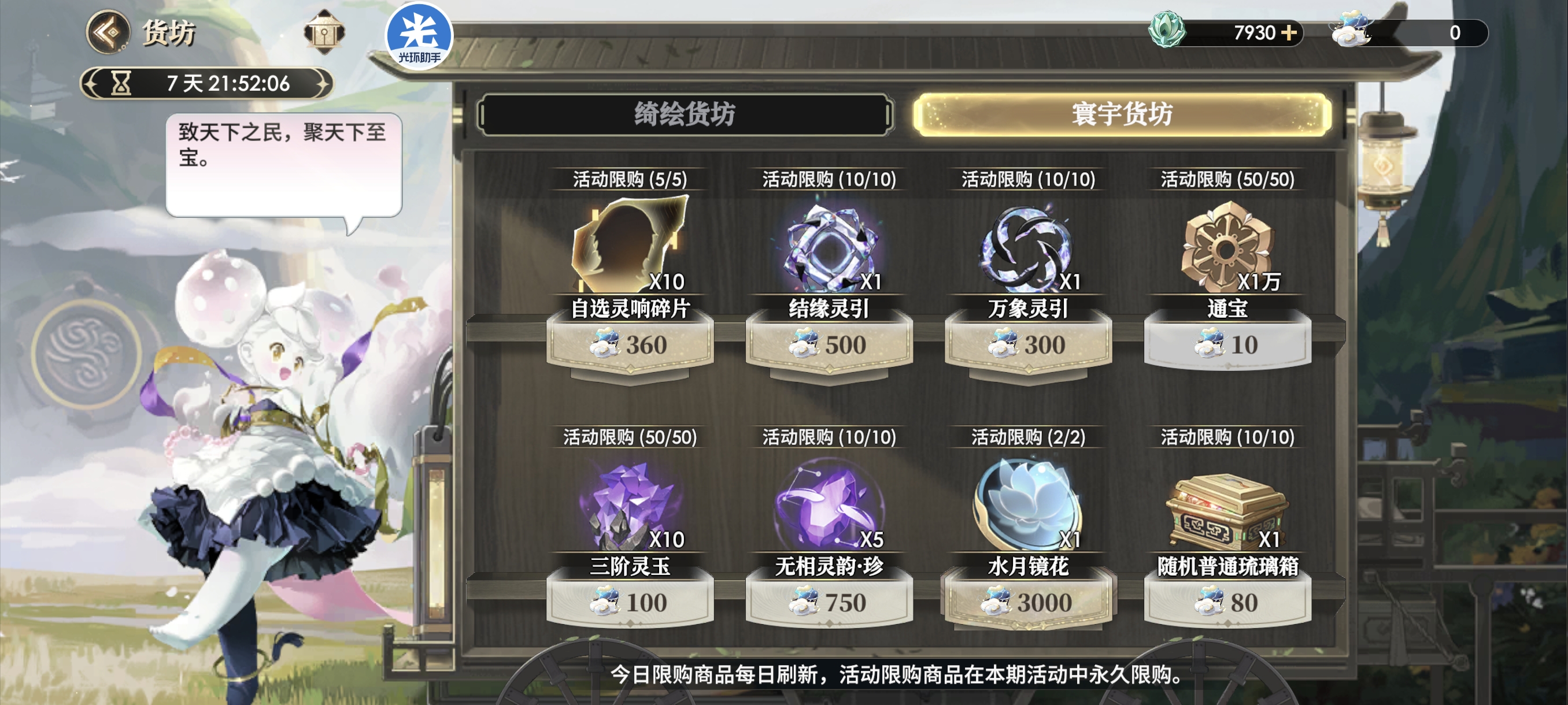
Task: Tap the event countdown timer bar
Action: pyautogui.click(x=207, y=83)
